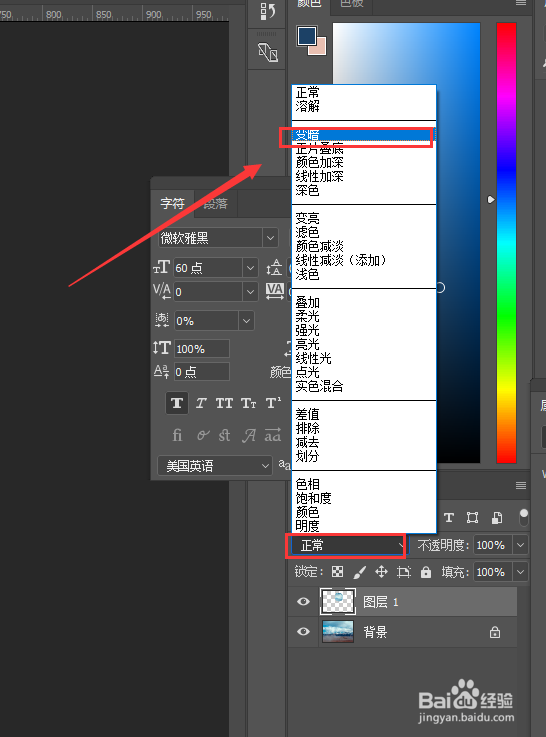Toggle Superscript text style
The width and height of the screenshot is (546, 737).
pyautogui.click(x=273, y=403)
